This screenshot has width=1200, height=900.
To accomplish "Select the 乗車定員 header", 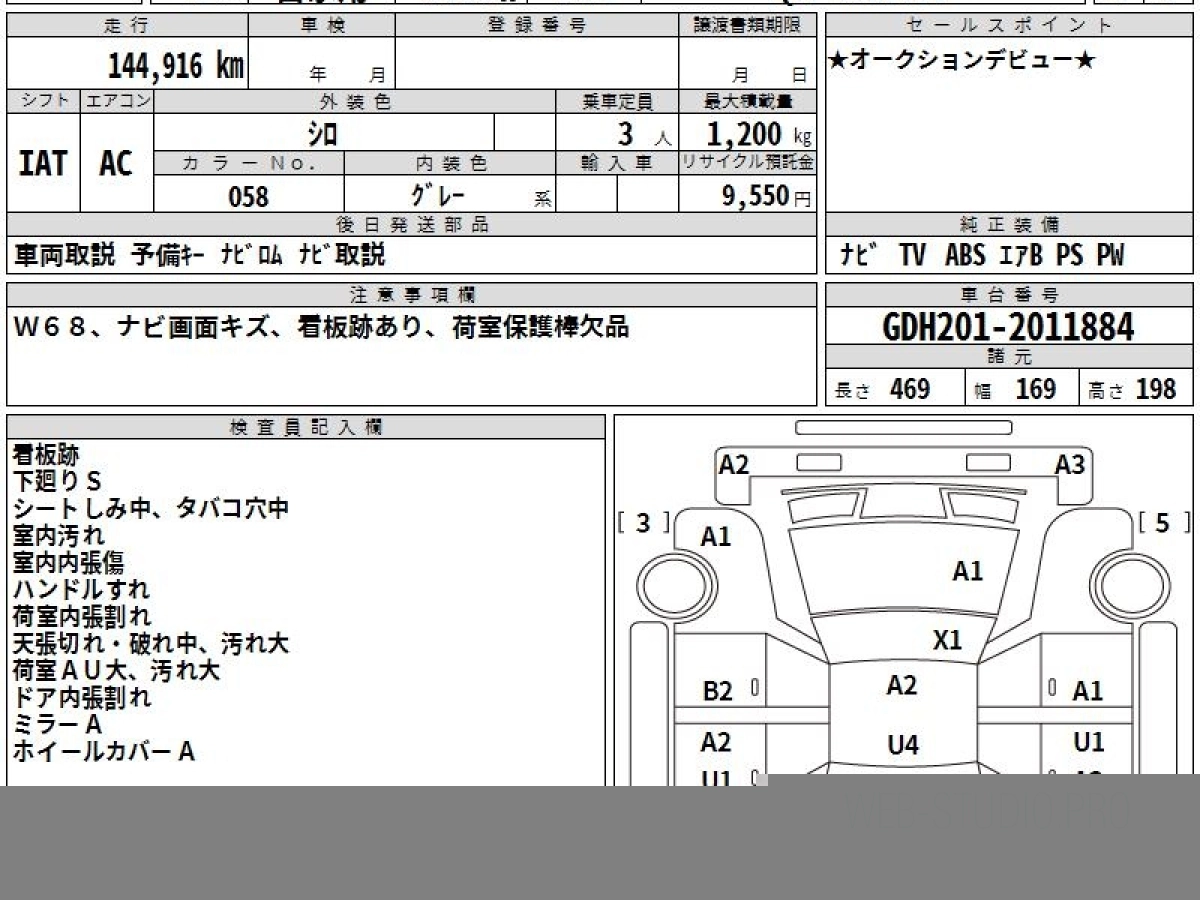I will point(617,101).
